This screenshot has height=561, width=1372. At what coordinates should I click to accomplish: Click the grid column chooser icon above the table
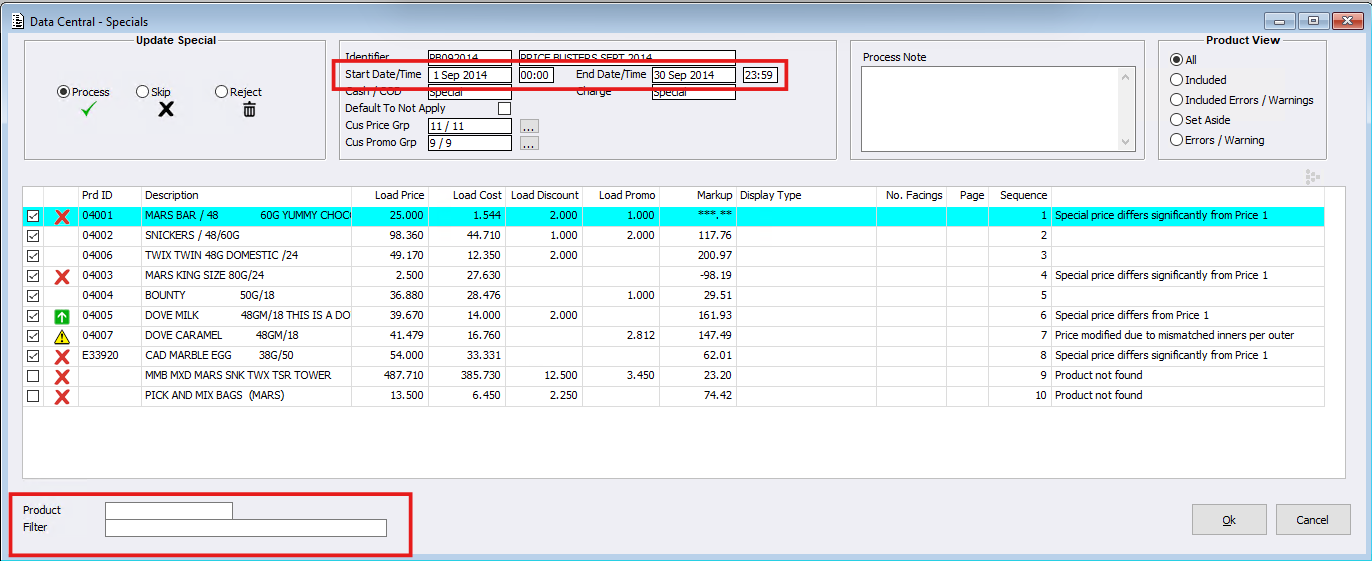coord(1313,177)
